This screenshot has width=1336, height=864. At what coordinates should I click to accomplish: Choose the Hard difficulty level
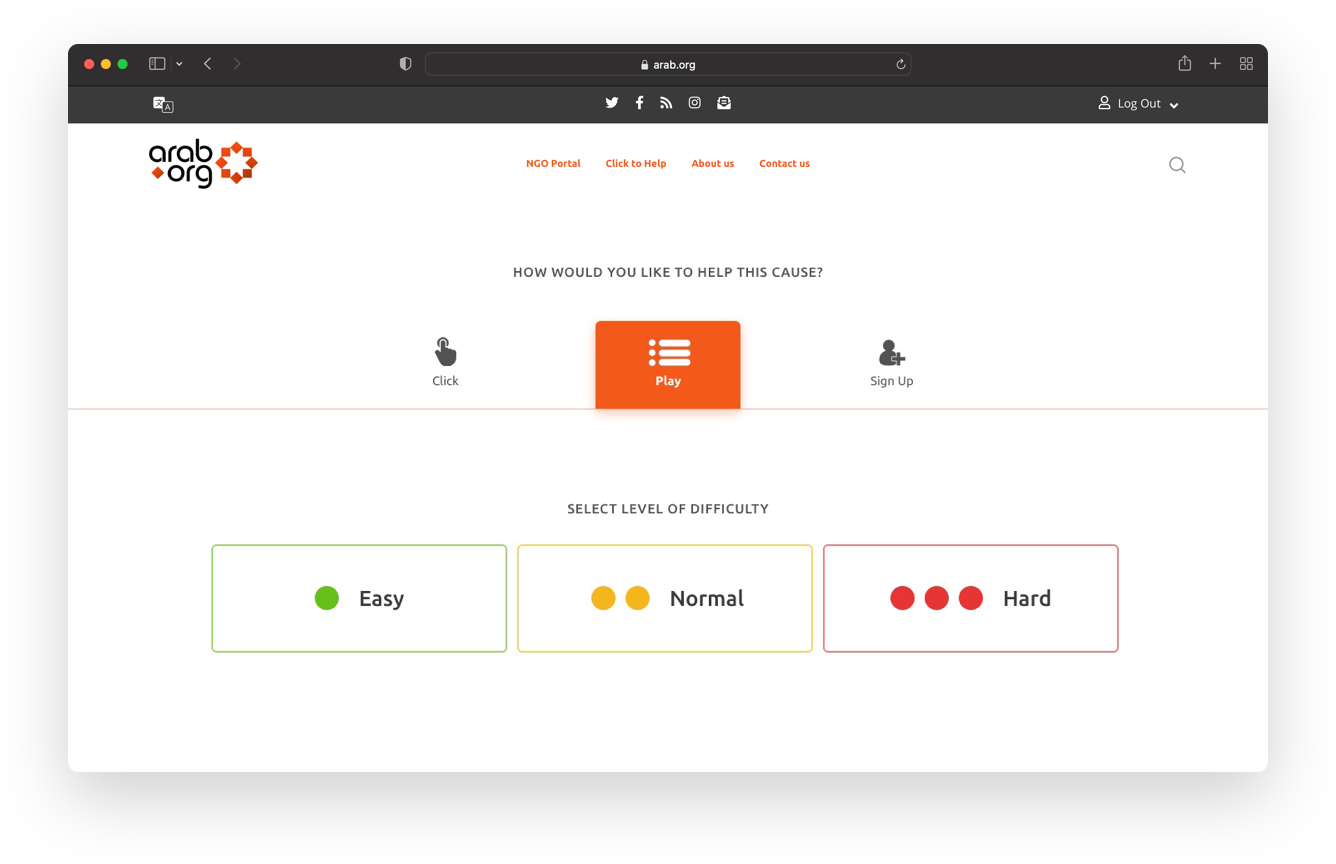(x=970, y=598)
